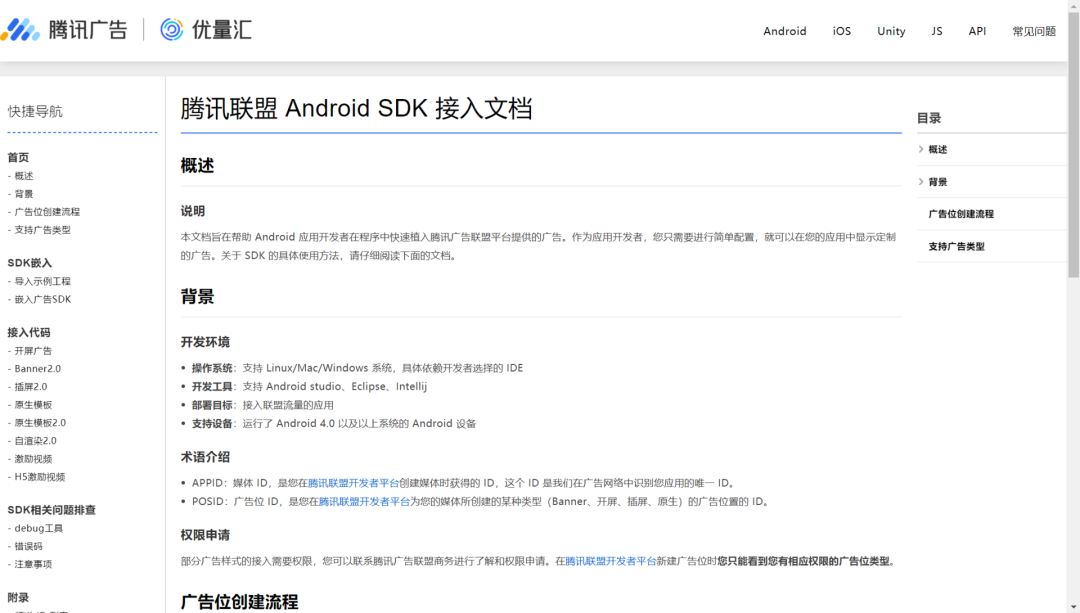The width and height of the screenshot is (1080, 613).
Task: Click the 说明 subheading
Action: click(x=193, y=211)
